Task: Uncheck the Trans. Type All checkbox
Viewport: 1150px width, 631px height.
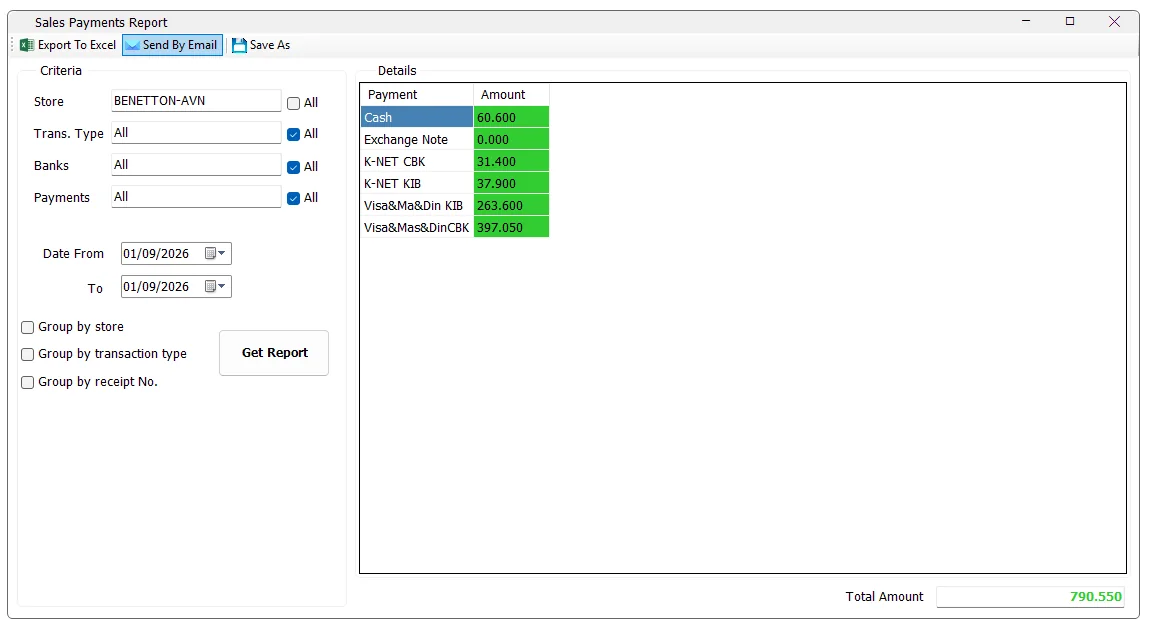Action: point(293,134)
